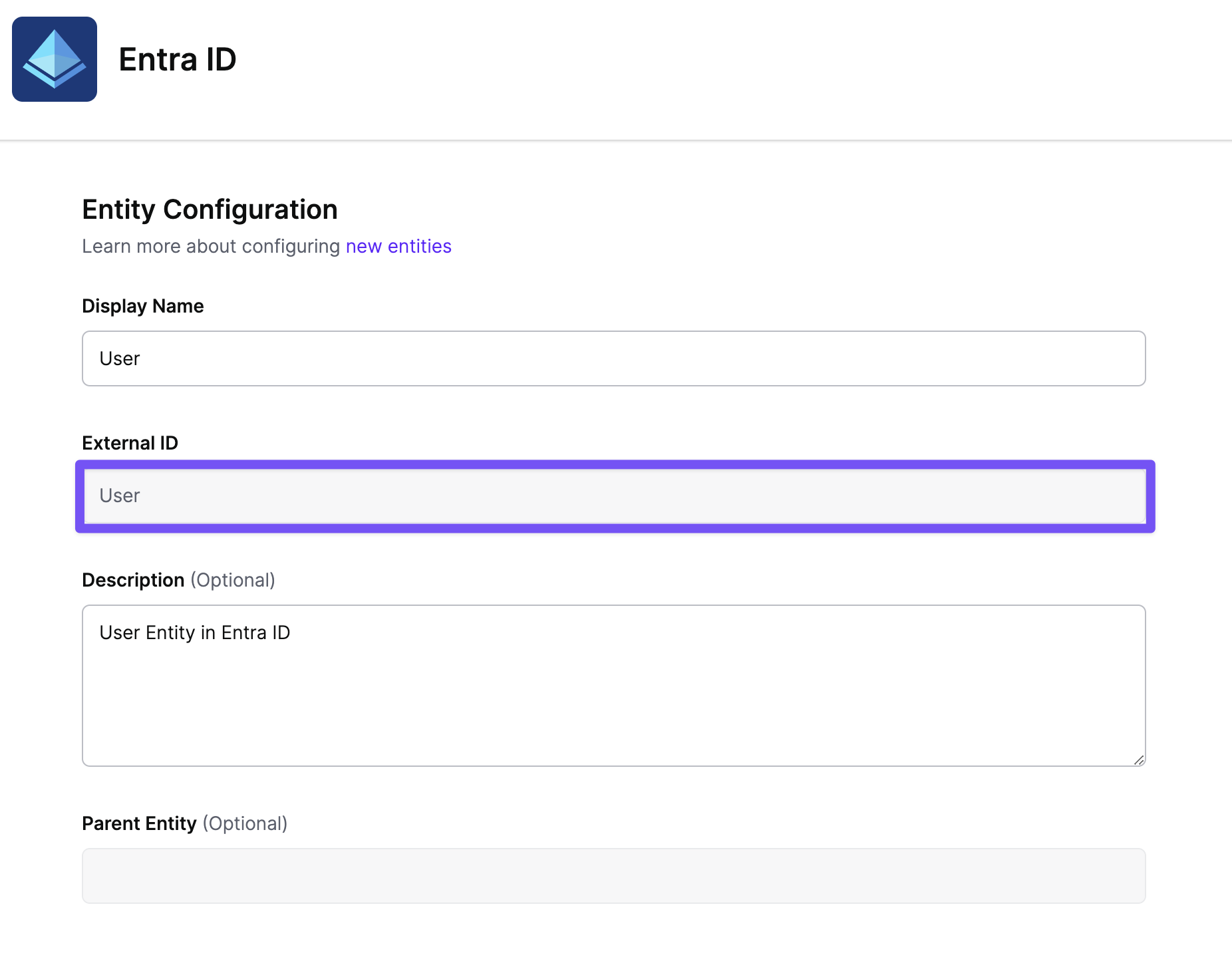Screen dimensions: 1232x971
Task: Click the Display Name label
Action: [143, 306]
